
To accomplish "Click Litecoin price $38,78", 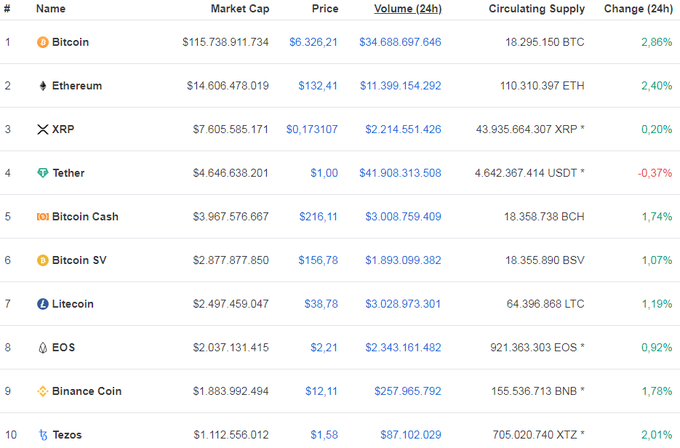I will (x=321, y=304).
